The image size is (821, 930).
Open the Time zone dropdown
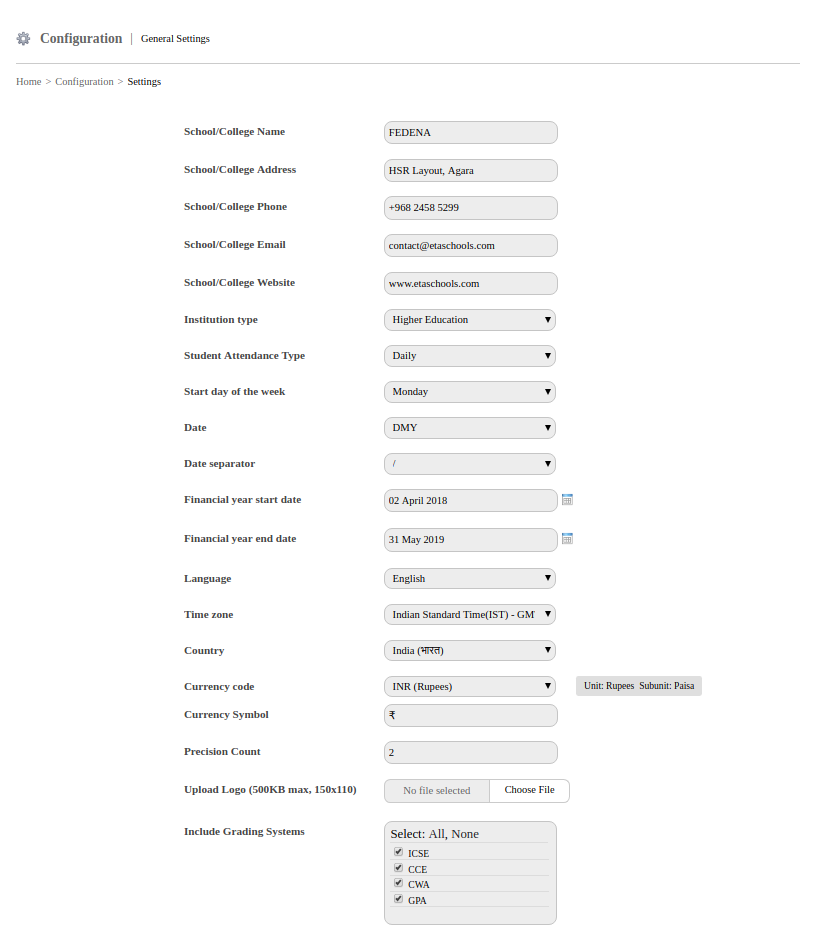pyautogui.click(x=470, y=614)
